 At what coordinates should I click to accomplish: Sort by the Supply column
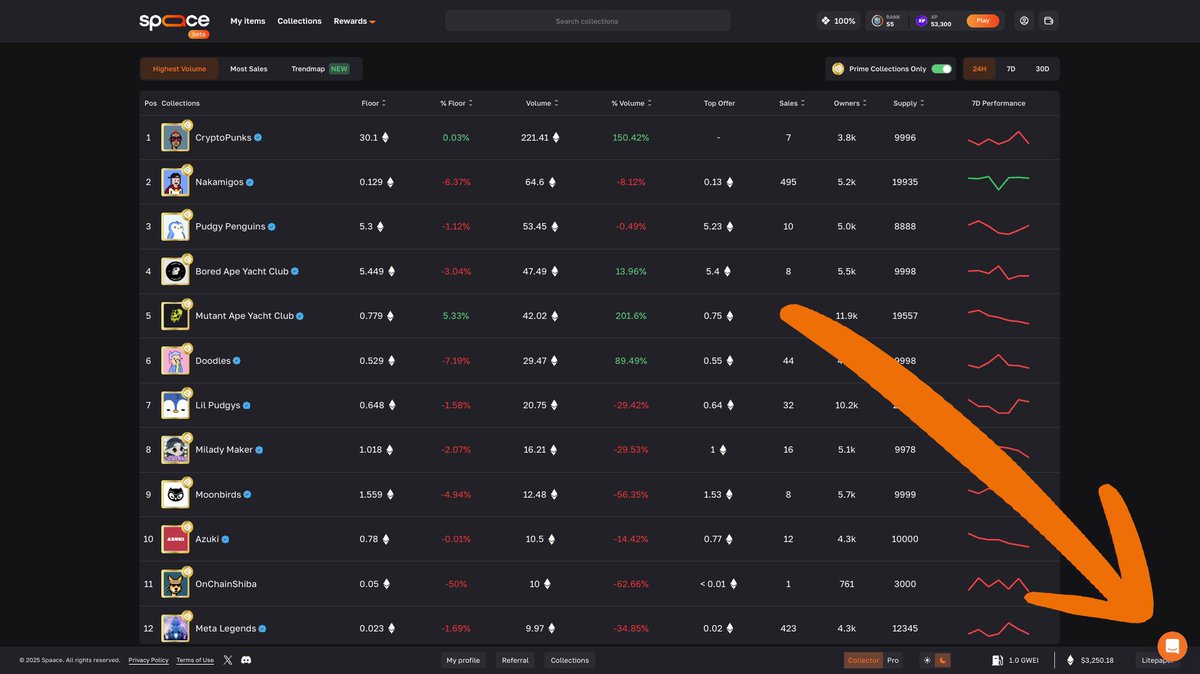[908, 103]
